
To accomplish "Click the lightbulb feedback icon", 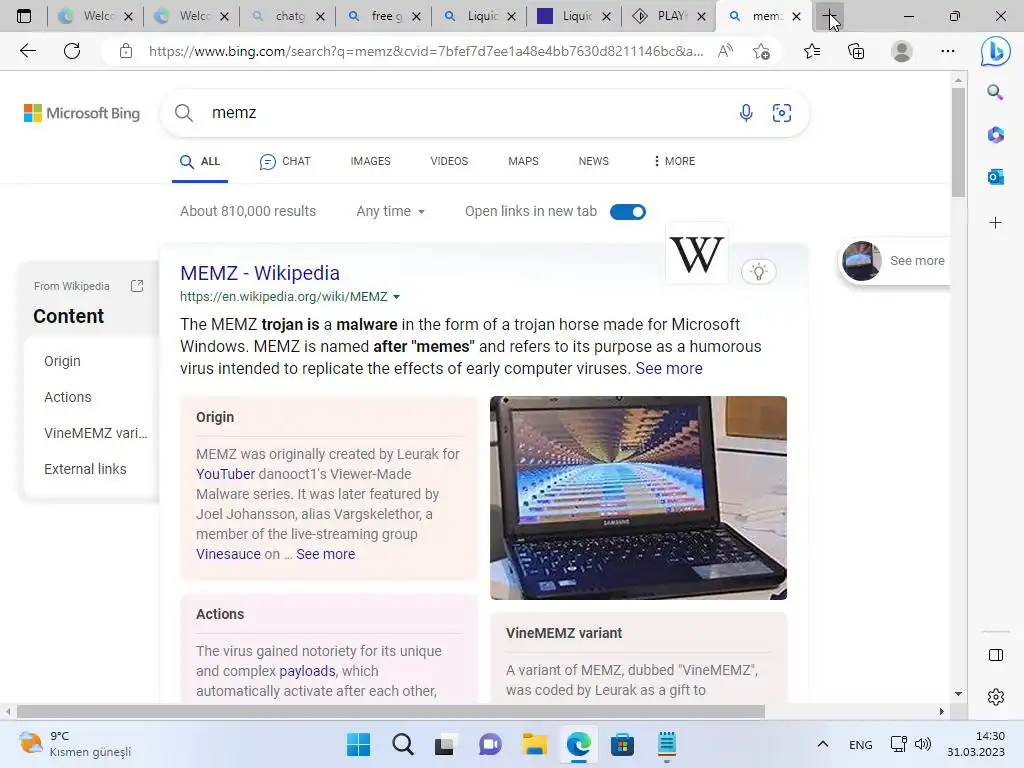I will coord(759,272).
